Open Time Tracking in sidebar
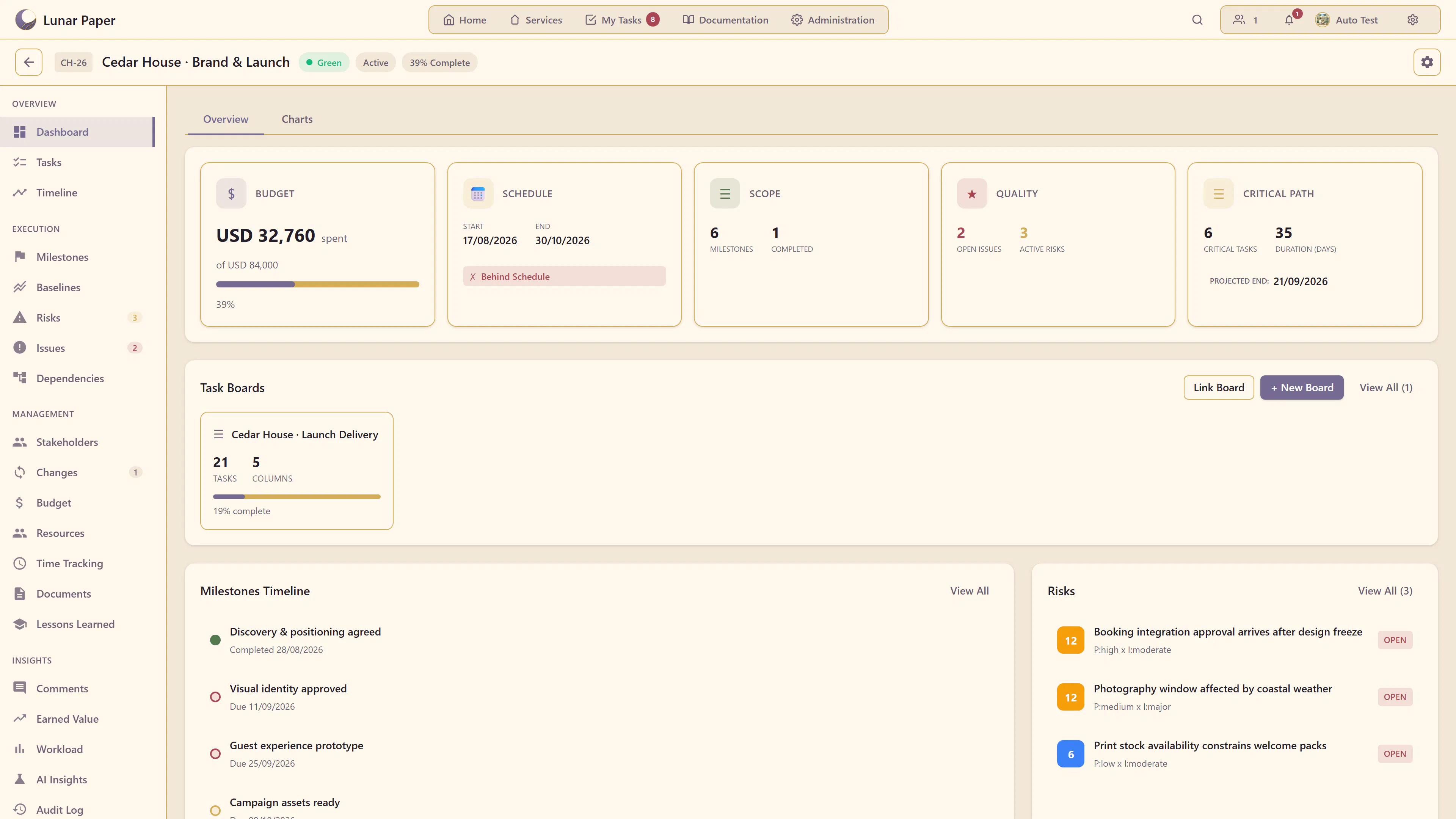Image resolution: width=1456 pixels, height=819 pixels. 77,563
